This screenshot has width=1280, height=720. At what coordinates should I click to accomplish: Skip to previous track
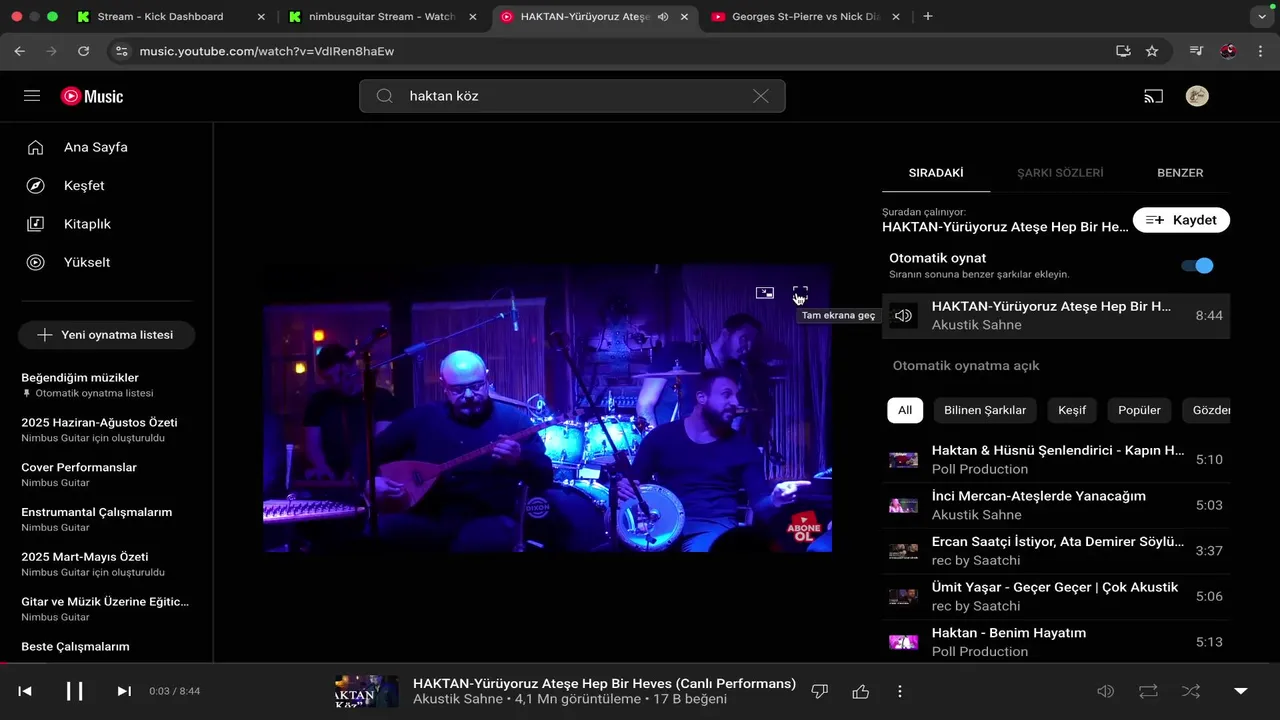pos(25,691)
